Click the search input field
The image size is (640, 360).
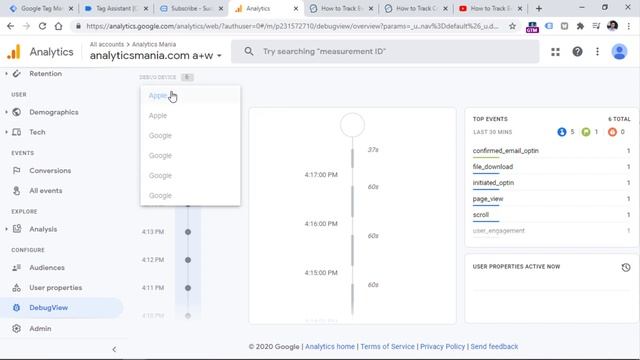[x=385, y=51]
